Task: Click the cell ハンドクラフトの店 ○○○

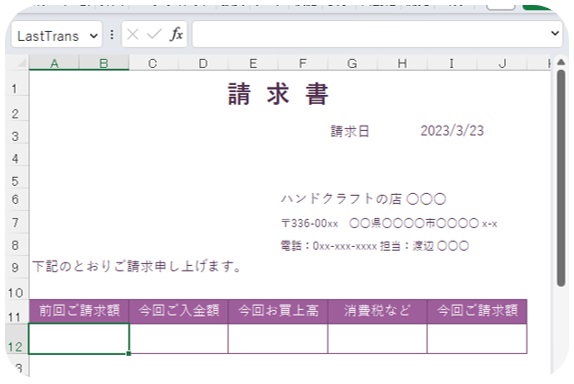Action: [364, 199]
